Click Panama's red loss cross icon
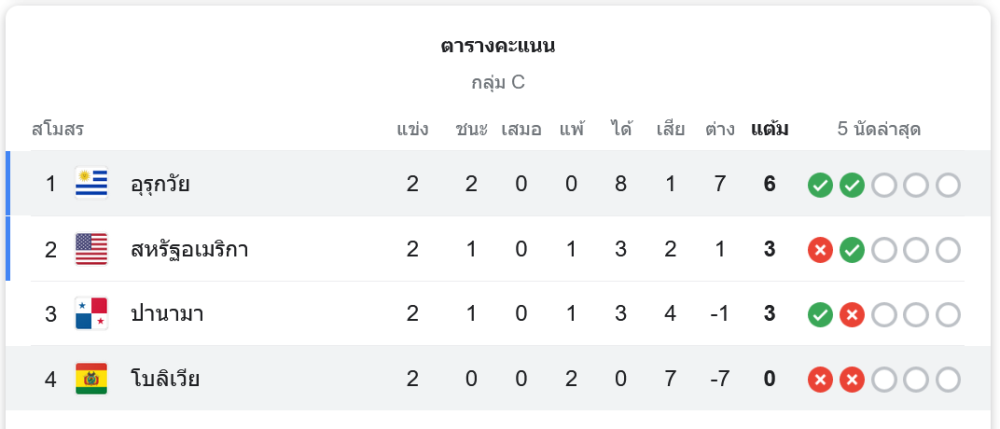The height and width of the screenshot is (429, 1000). tap(852, 315)
